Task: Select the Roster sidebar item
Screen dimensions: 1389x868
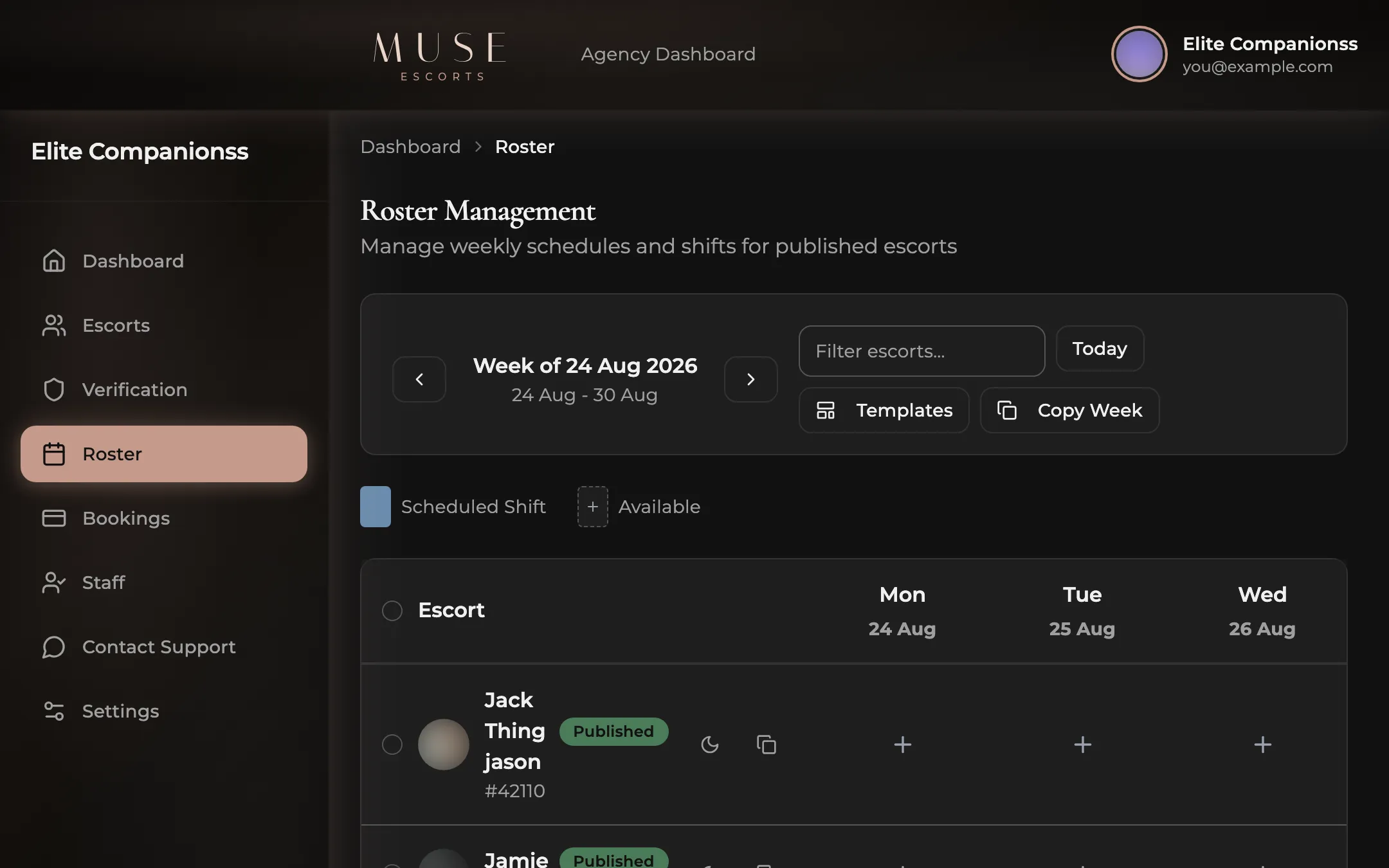Action: [x=163, y=454]
